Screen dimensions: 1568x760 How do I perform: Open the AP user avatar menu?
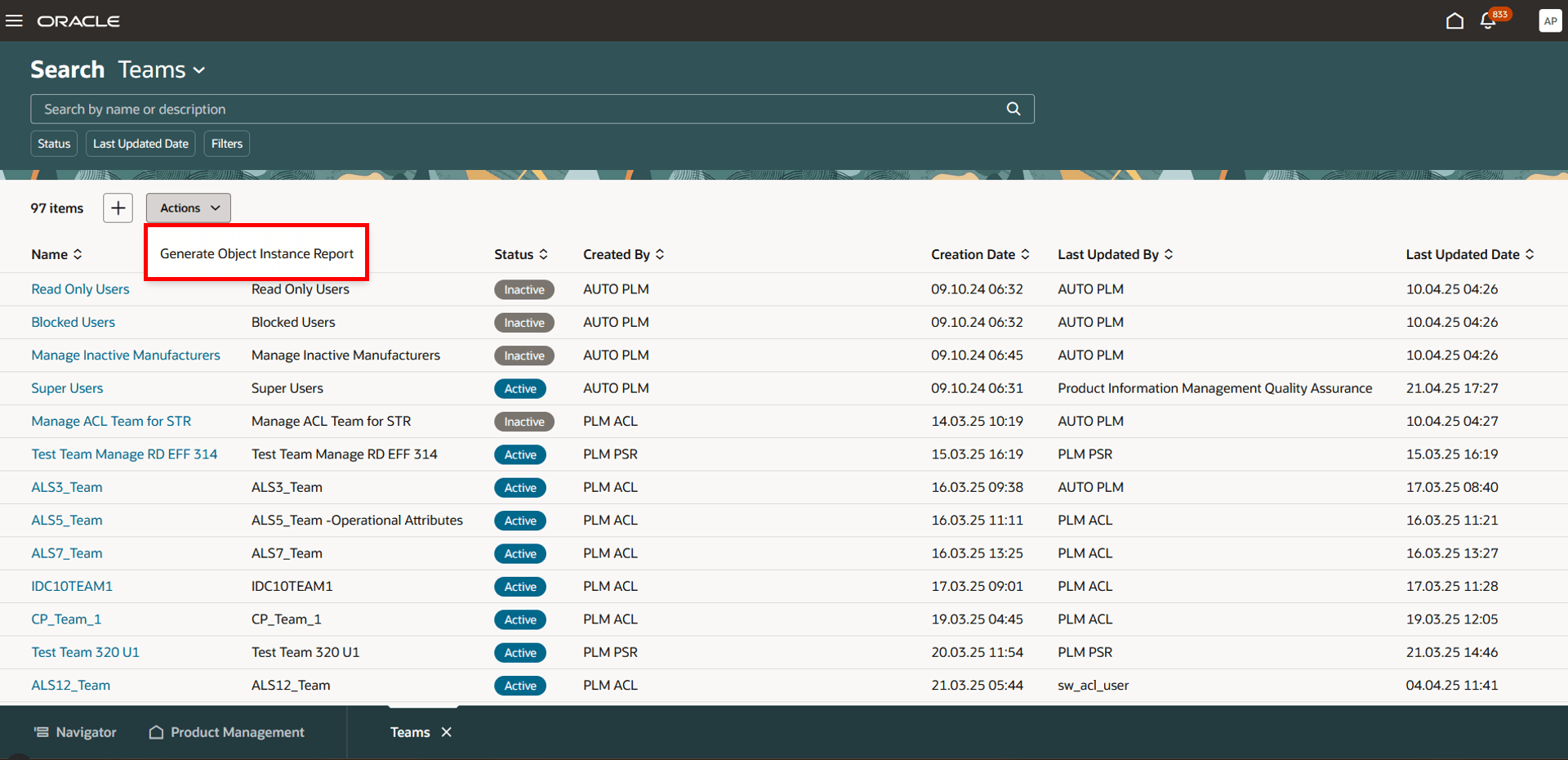point(1550,20)
